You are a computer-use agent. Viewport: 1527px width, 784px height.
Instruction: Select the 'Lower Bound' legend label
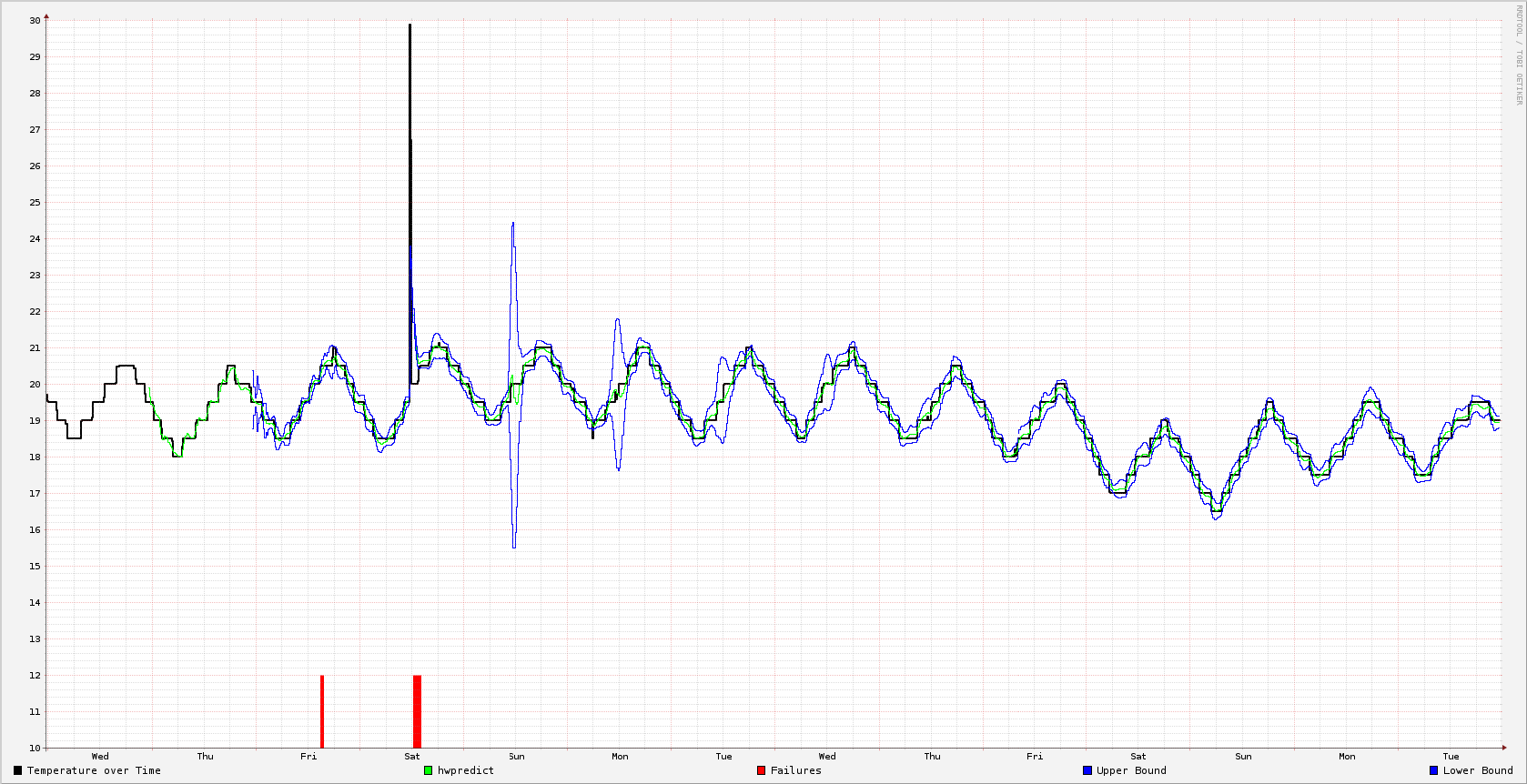[1478, 770]
